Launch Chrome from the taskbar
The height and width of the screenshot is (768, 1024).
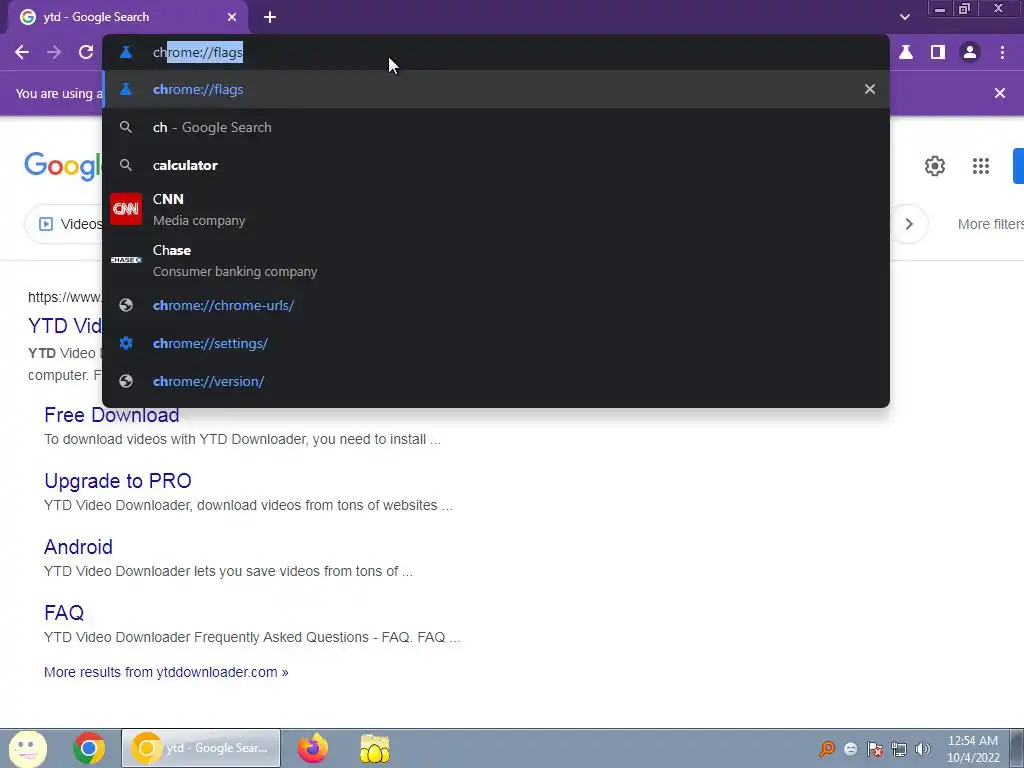click(x=89, y=748)
